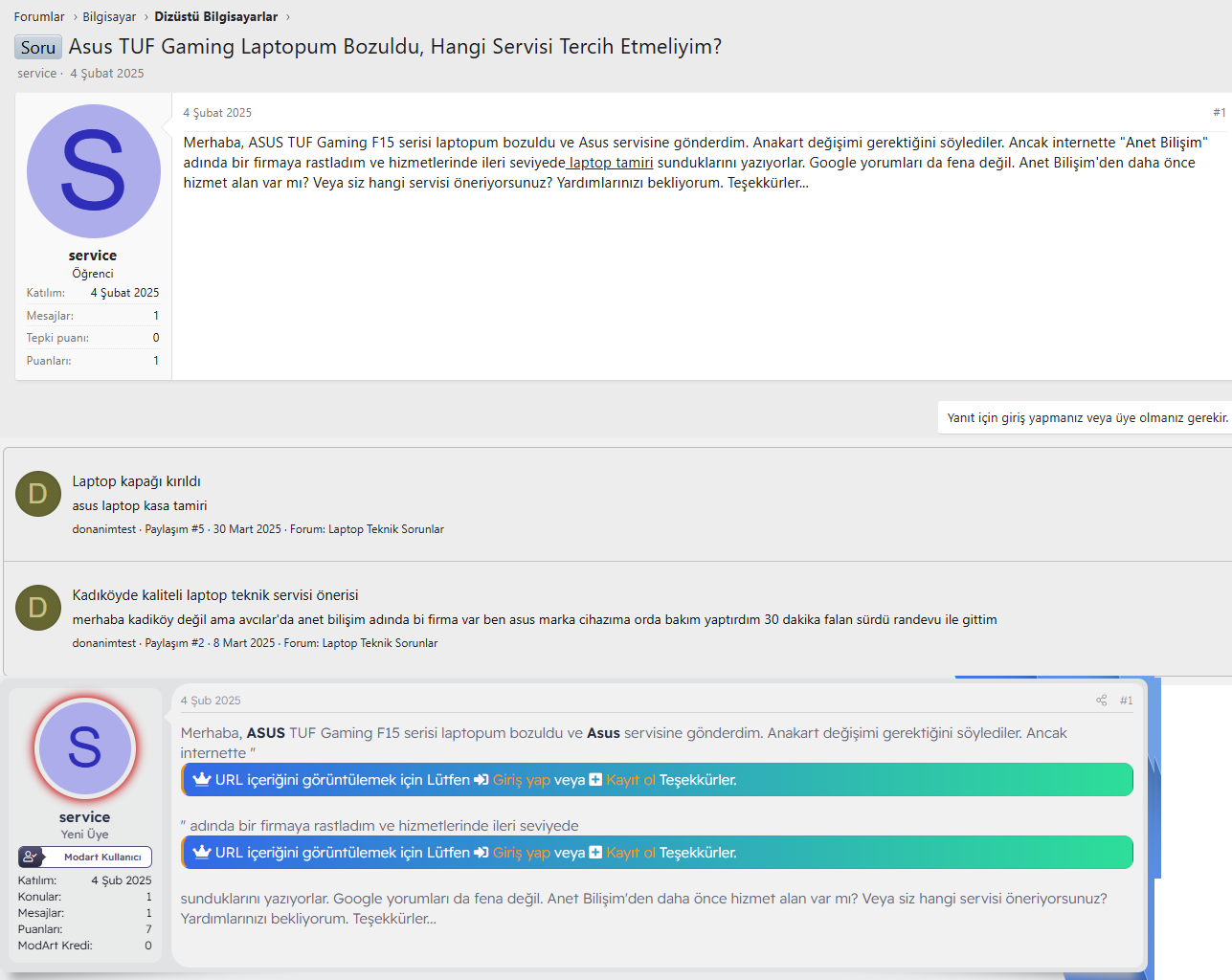Click #1 permalink in lower post
Image resolution: width=1232 pixels, height=980 pixels.
click(x=1127, y=701)
